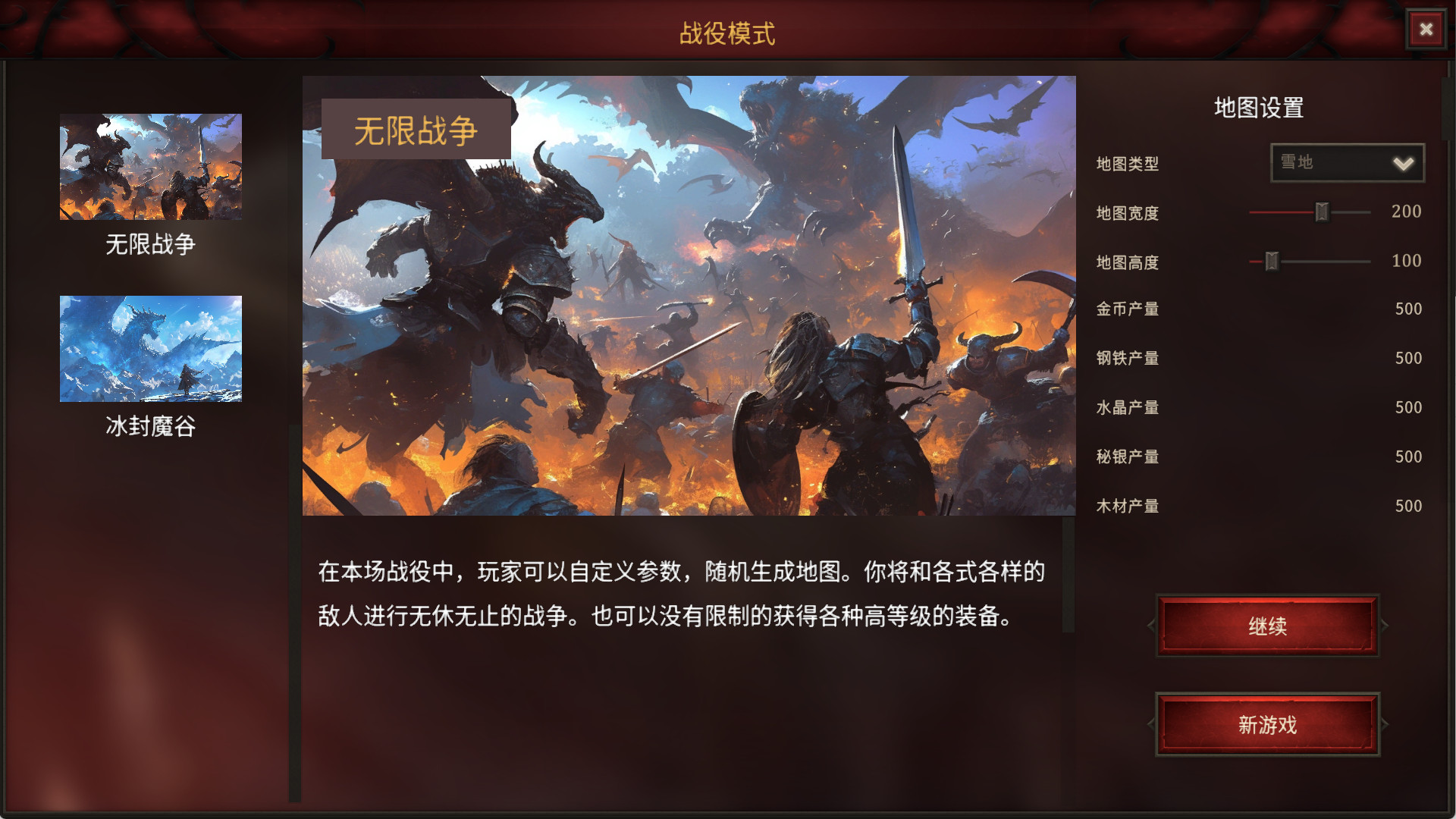Viewport: 1456px width, 819px height.
Task: Close the campaign mode window
Action: click(x=1426, y=30)
